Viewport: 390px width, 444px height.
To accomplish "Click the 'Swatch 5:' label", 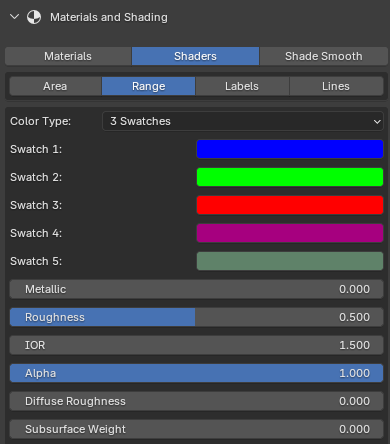I will point(36,261).
